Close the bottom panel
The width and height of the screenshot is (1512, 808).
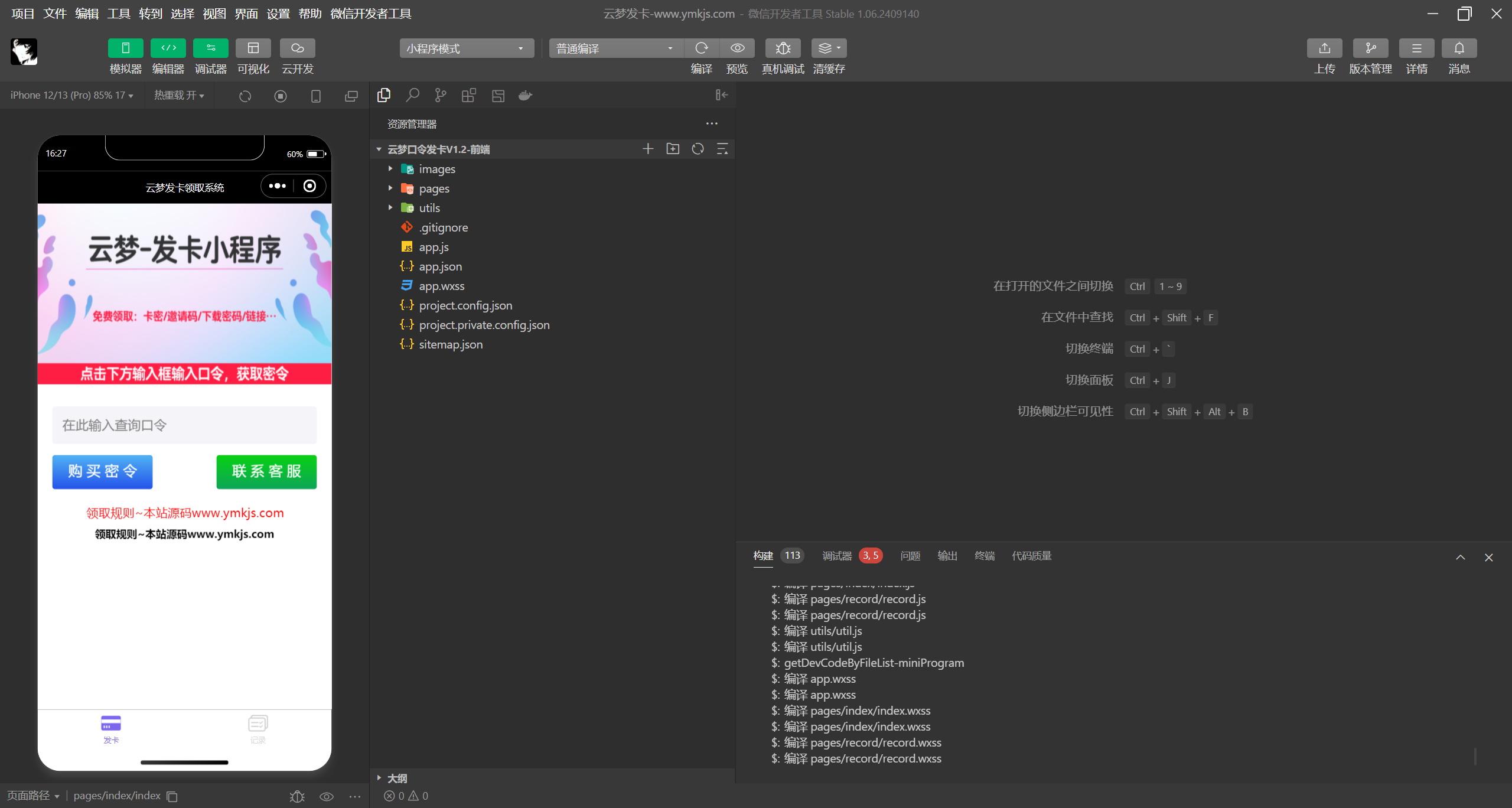pos(1489,557)
